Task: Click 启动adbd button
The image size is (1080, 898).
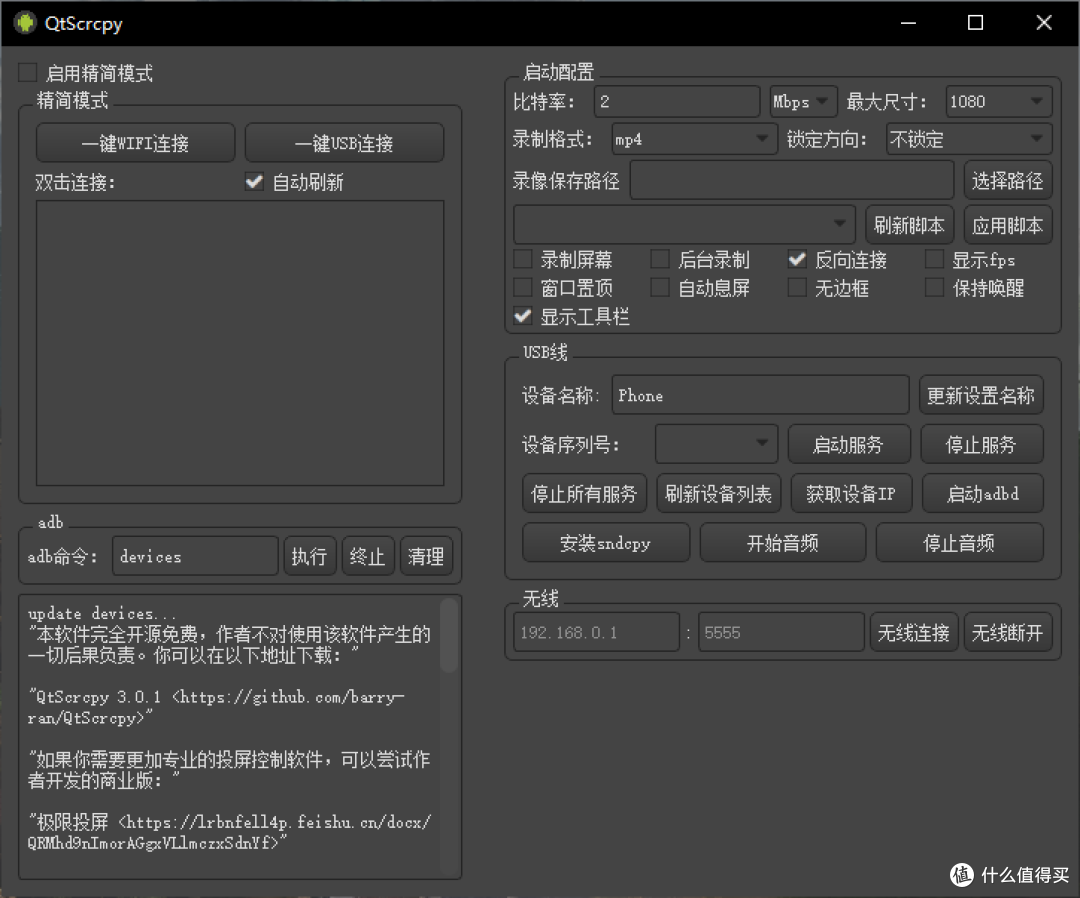Action: (983, 493)
